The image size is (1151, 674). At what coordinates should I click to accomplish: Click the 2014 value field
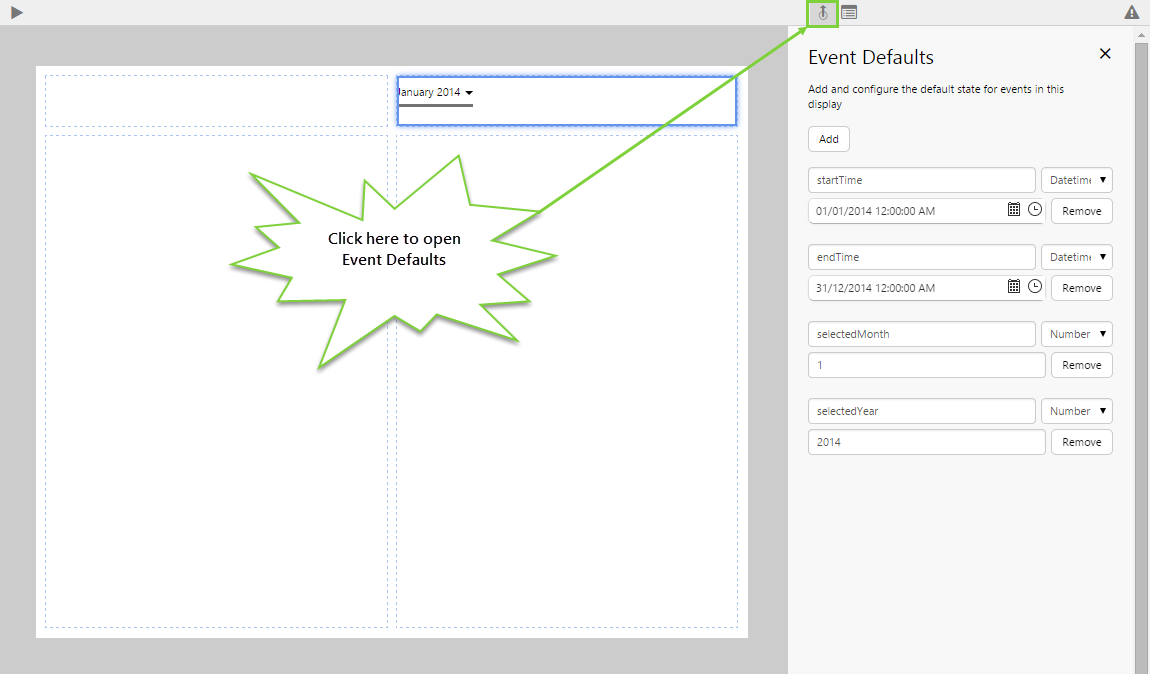(x=926, y=442)
